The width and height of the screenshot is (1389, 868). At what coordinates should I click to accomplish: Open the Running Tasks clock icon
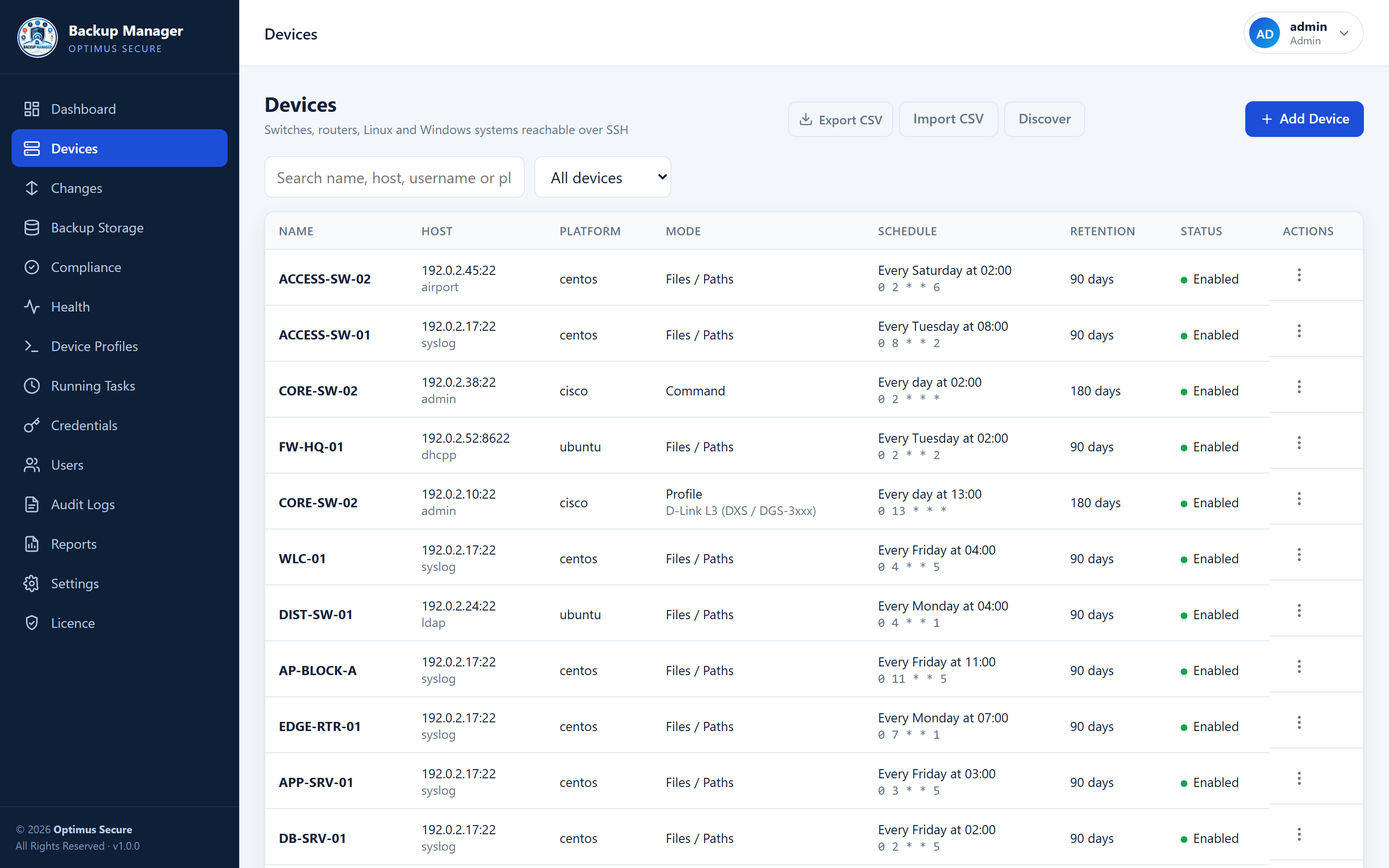pos(31,386)
